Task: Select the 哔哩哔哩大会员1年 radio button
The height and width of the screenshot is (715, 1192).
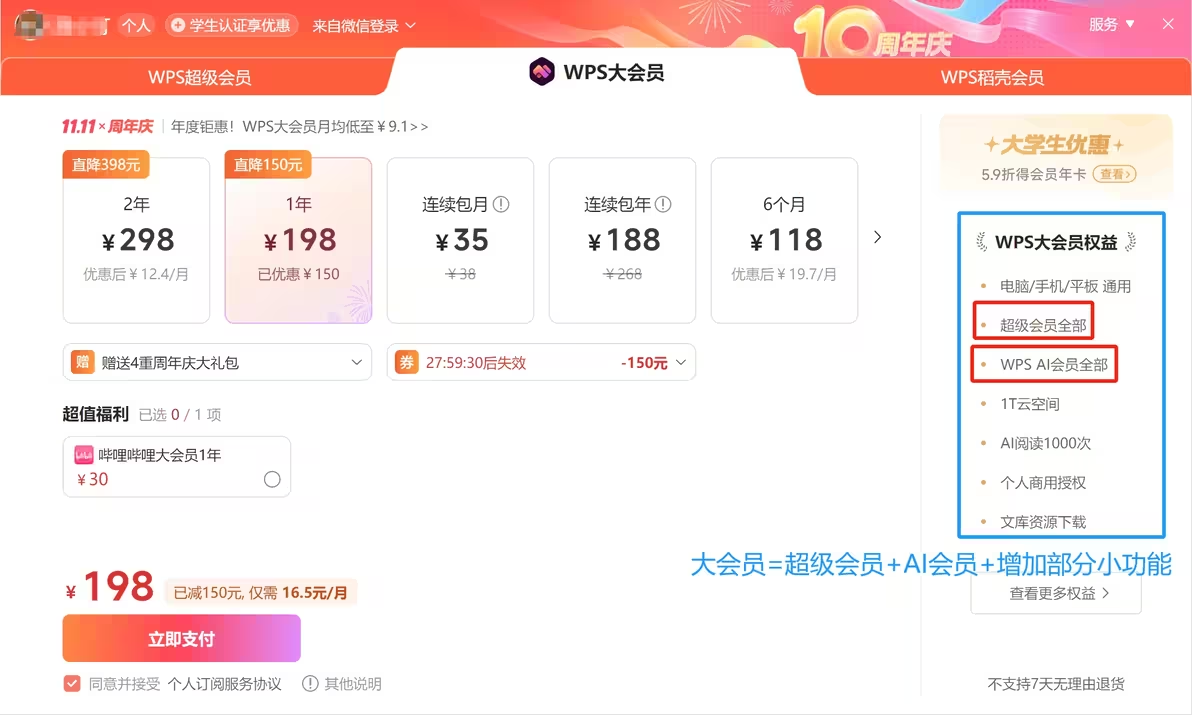Action: coord(272,479)
